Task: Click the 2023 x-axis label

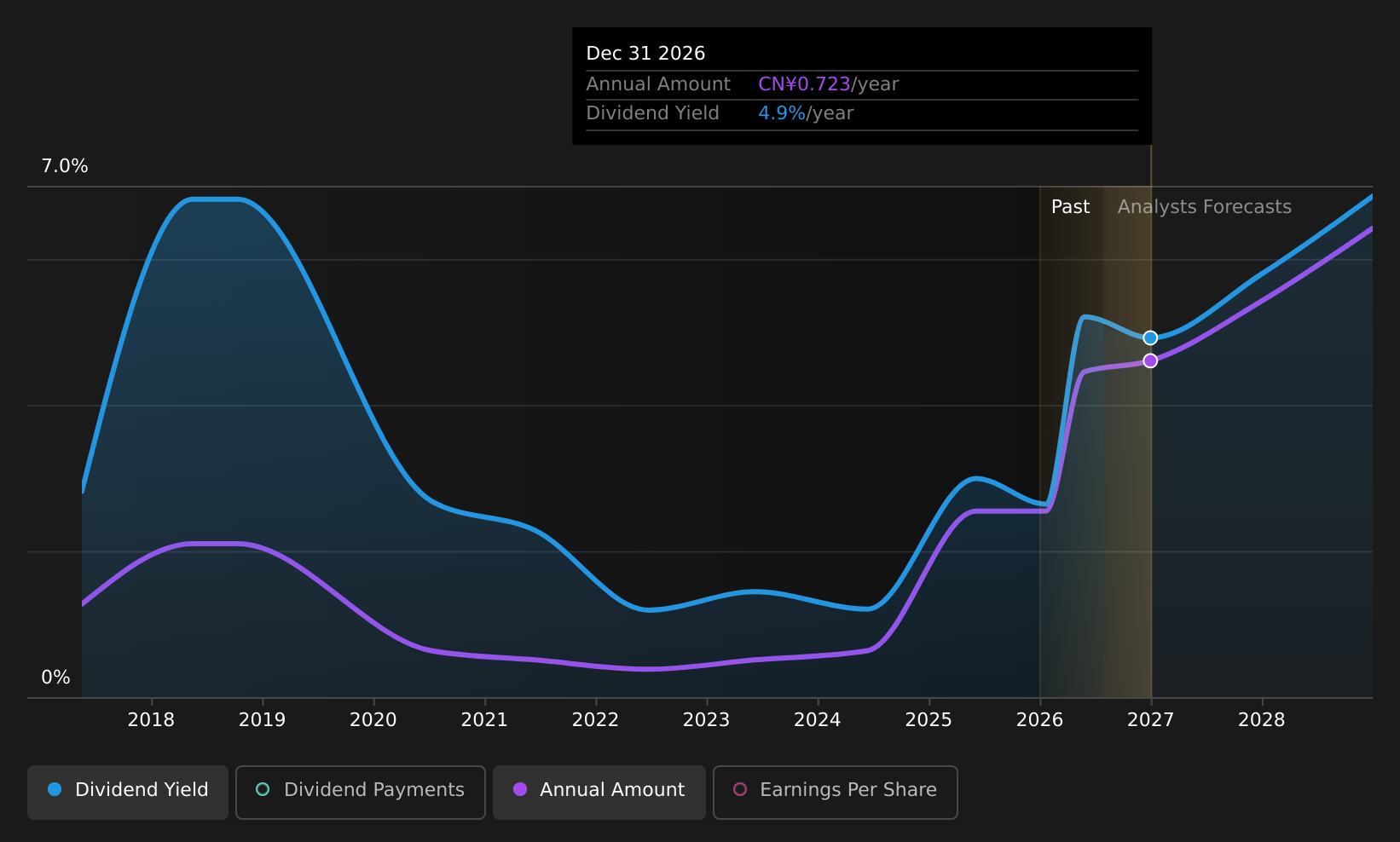Action: coord(707,720)
